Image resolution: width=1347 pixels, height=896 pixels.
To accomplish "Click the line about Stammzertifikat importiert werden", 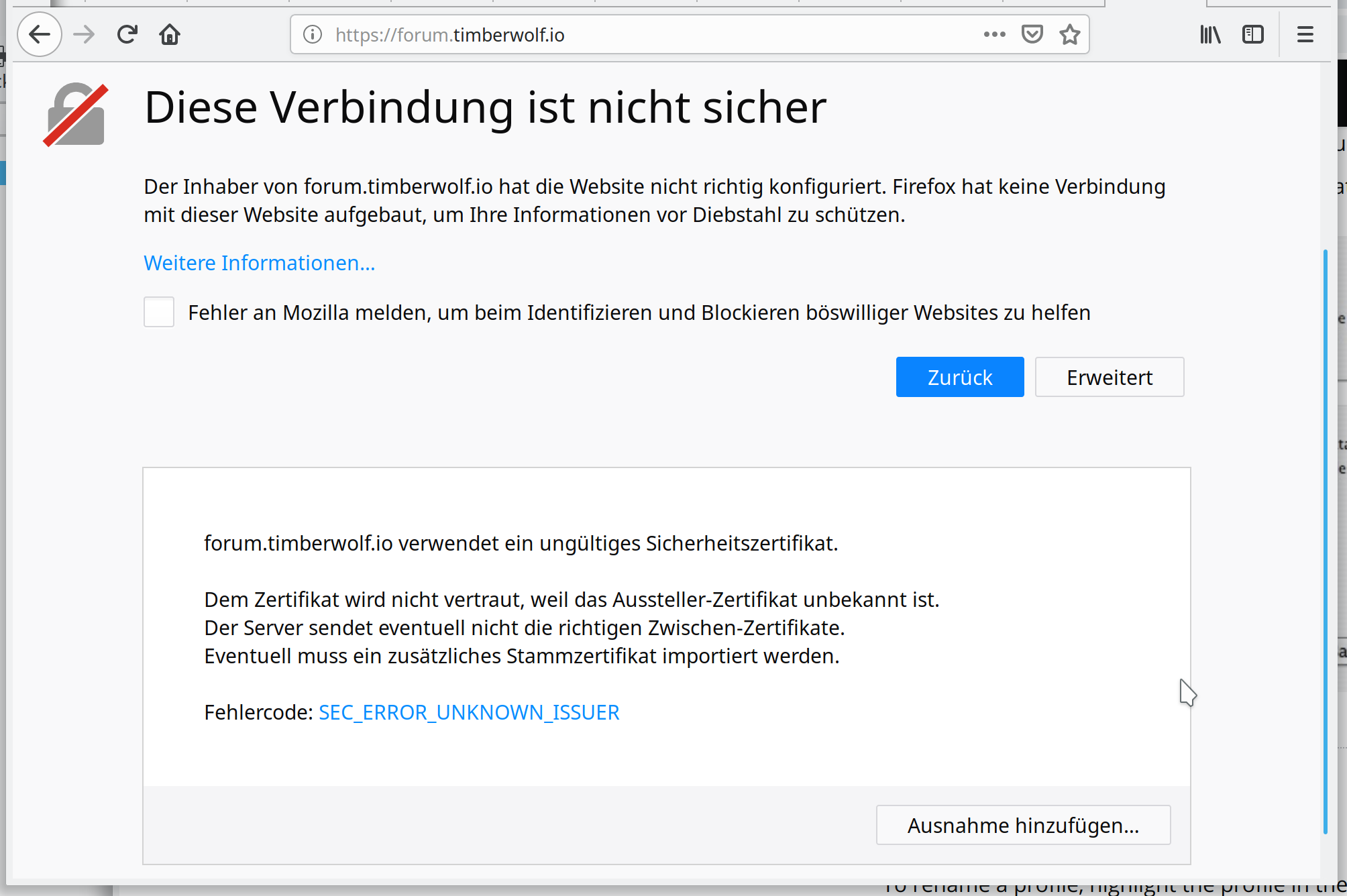I will [522, 656].
